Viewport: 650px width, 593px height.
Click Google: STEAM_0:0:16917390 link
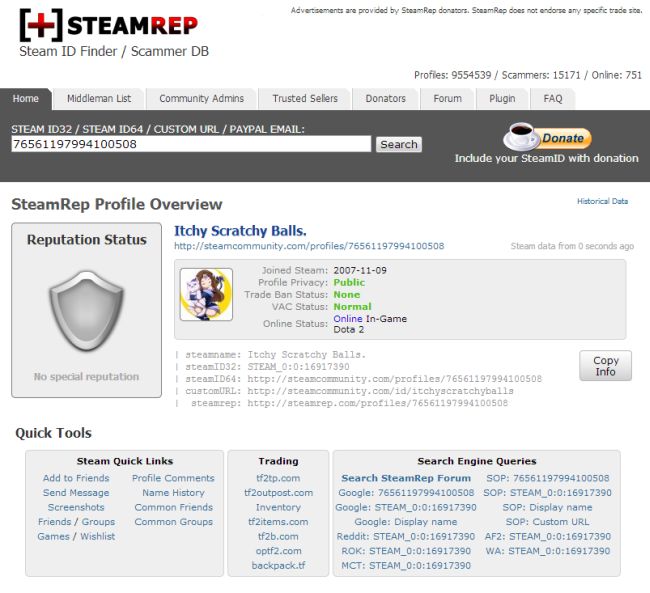pyautogui.click(x=406, y=507)
